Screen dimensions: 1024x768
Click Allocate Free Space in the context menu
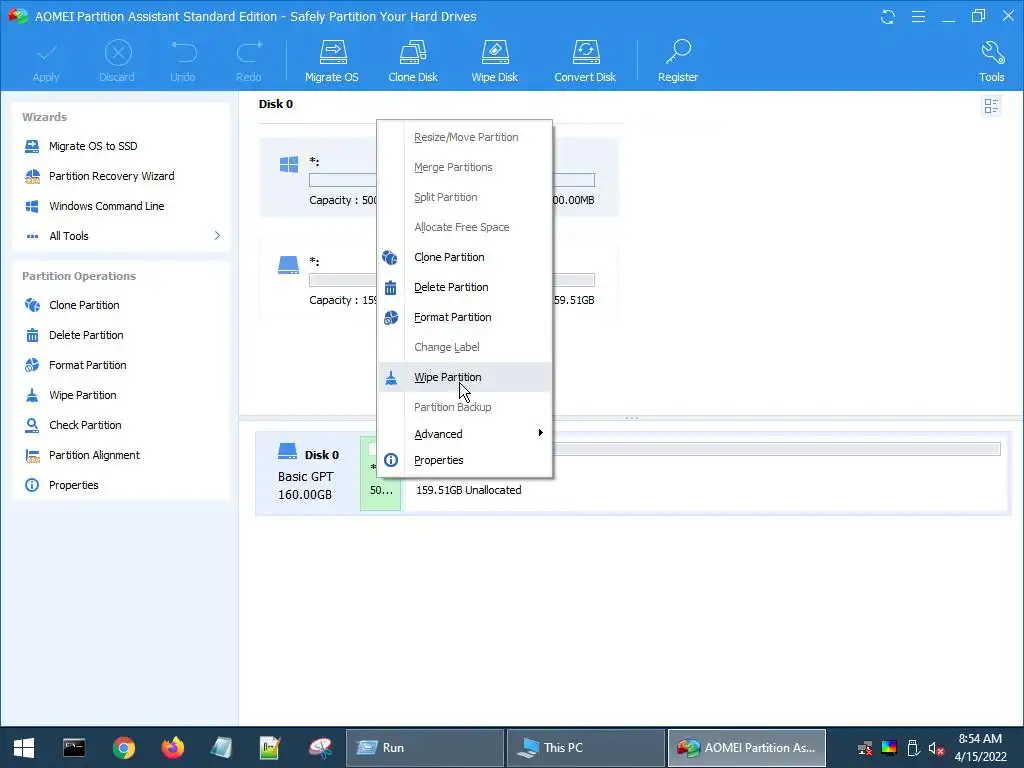[465, 227]
